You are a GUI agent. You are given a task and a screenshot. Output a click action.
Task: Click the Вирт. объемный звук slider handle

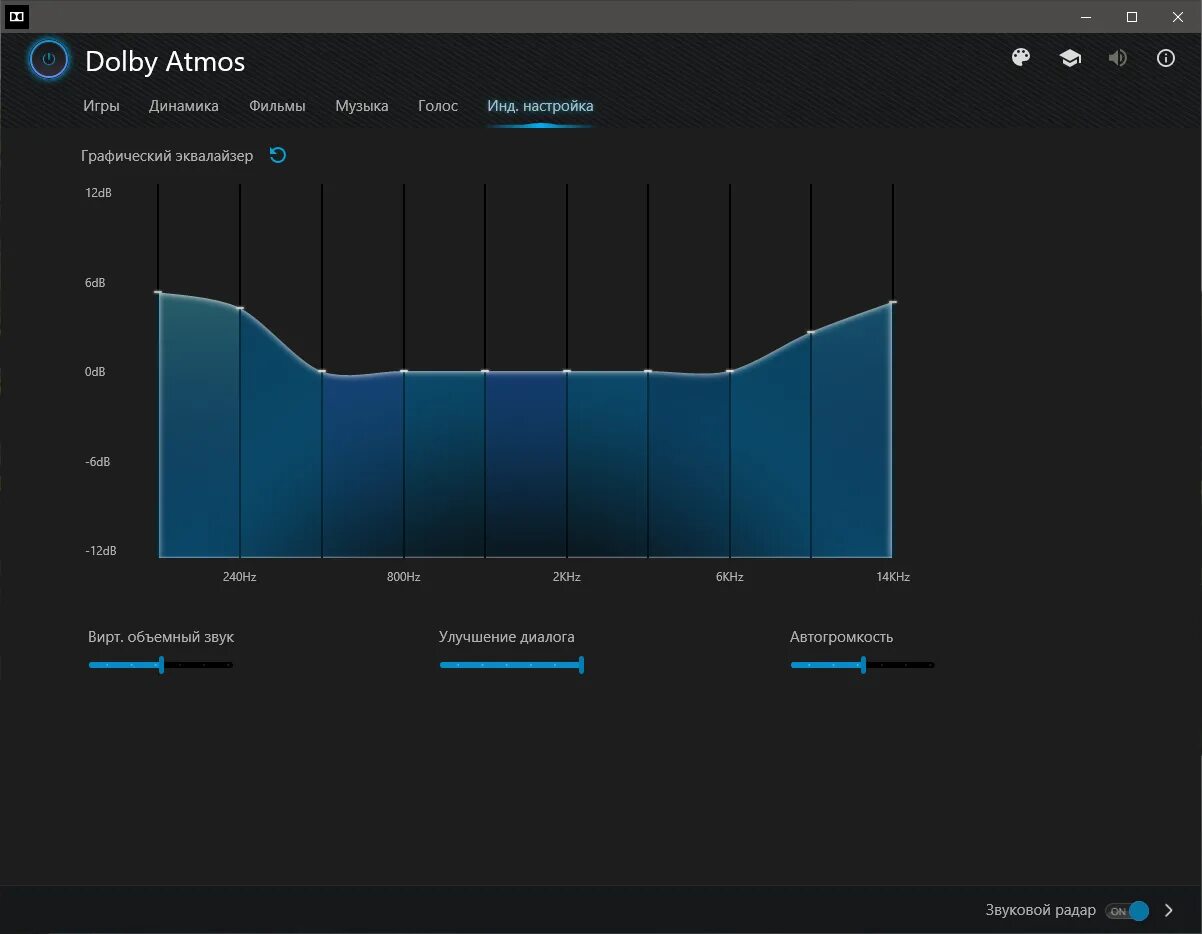[161, 664]
